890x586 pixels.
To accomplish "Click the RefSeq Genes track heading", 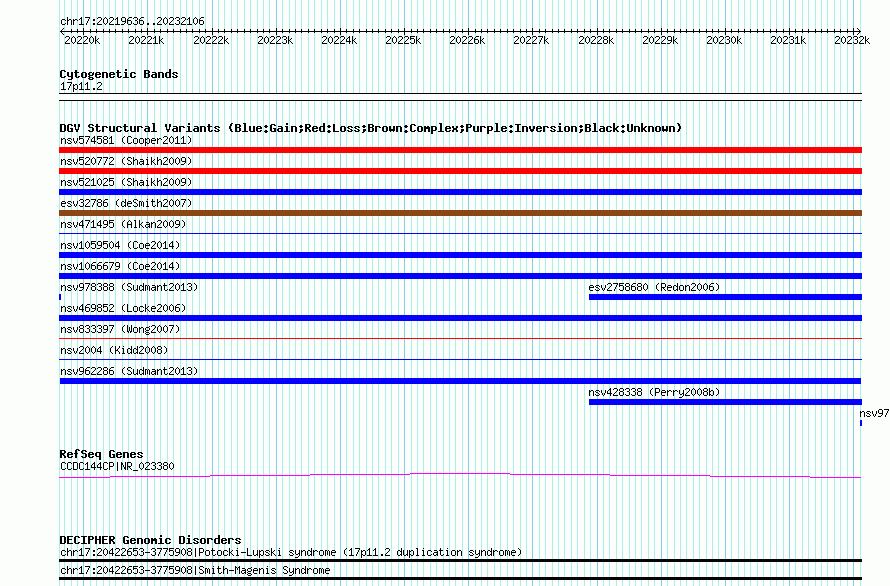I will (101, 454).
